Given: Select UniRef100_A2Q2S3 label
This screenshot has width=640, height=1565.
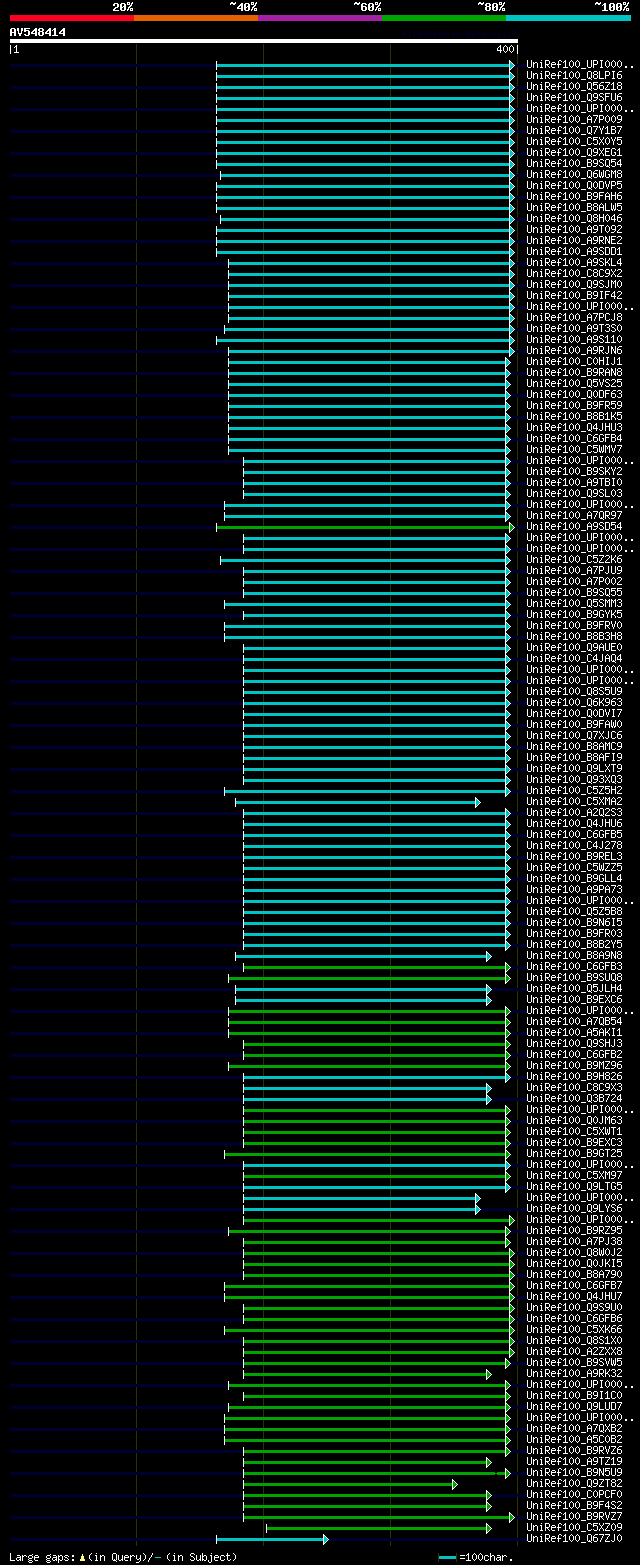Looking at the screenshot, I should click(x=574, y=812).
